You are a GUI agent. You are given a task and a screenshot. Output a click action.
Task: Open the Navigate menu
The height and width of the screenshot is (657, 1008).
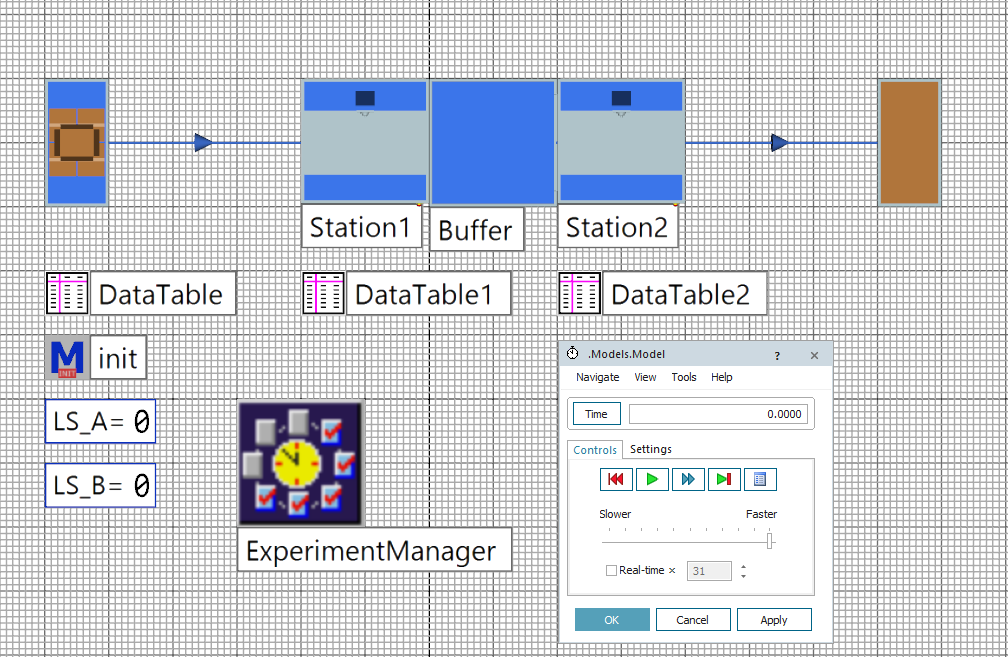(x=597, y=377)
